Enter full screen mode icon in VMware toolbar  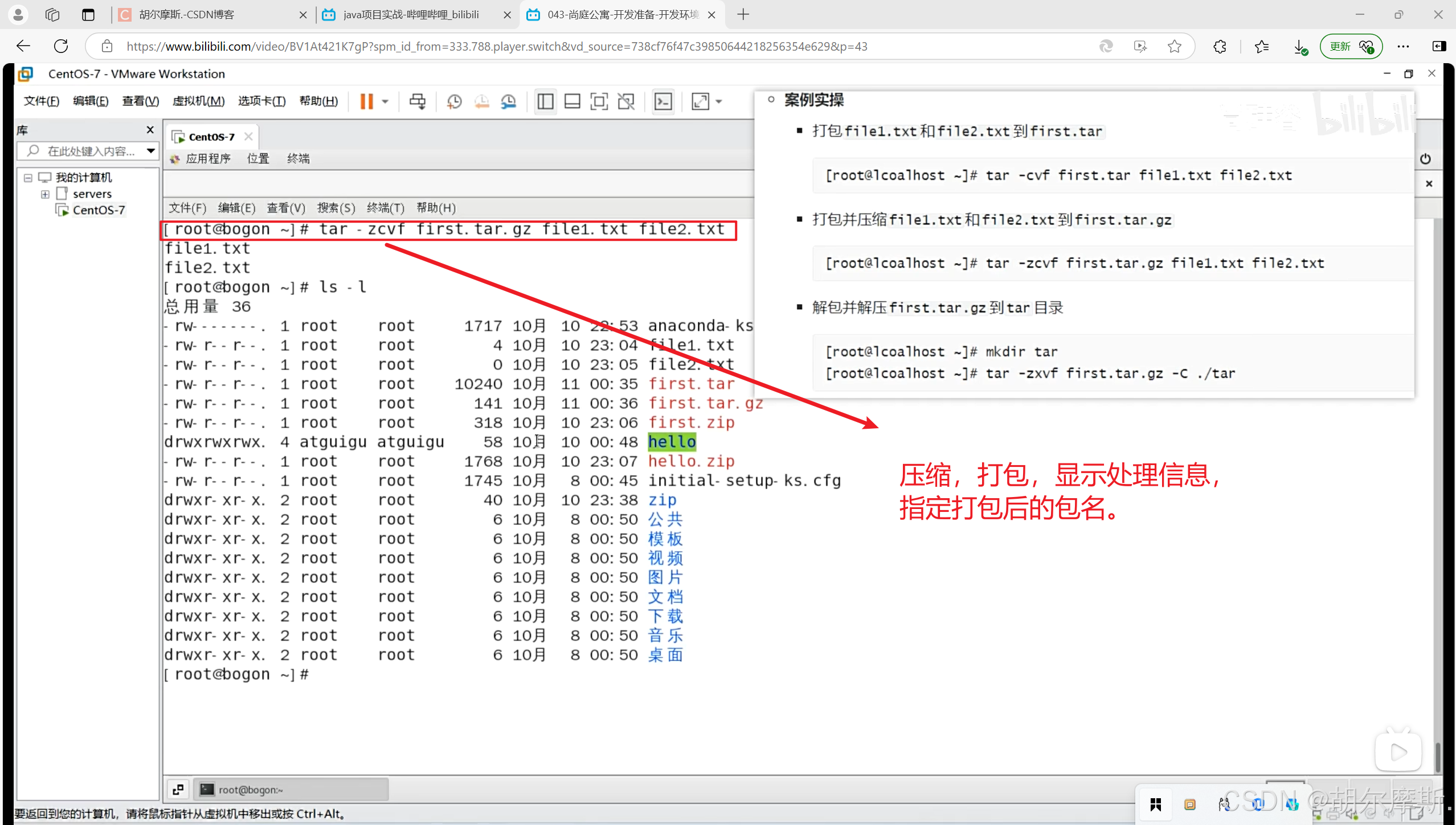coord(599,101)
